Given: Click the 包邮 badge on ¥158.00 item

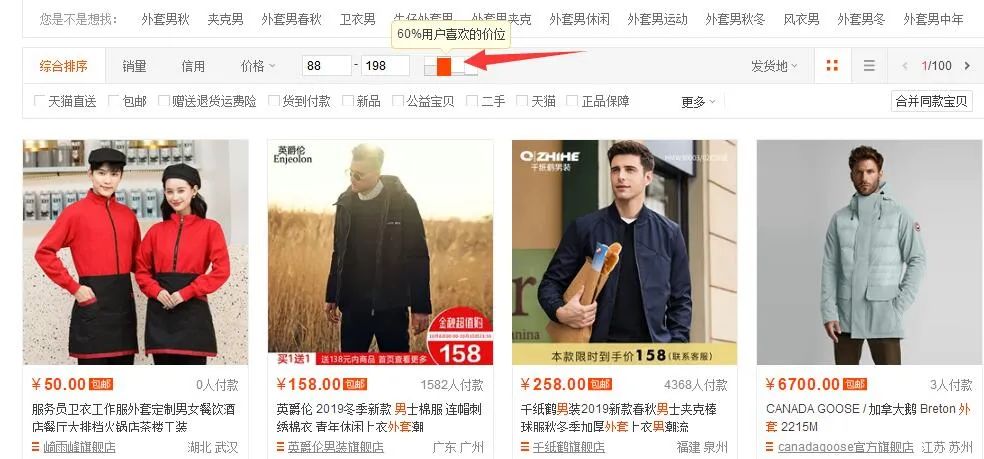Looking at the screenshot, I should click(x=355, y=384).
